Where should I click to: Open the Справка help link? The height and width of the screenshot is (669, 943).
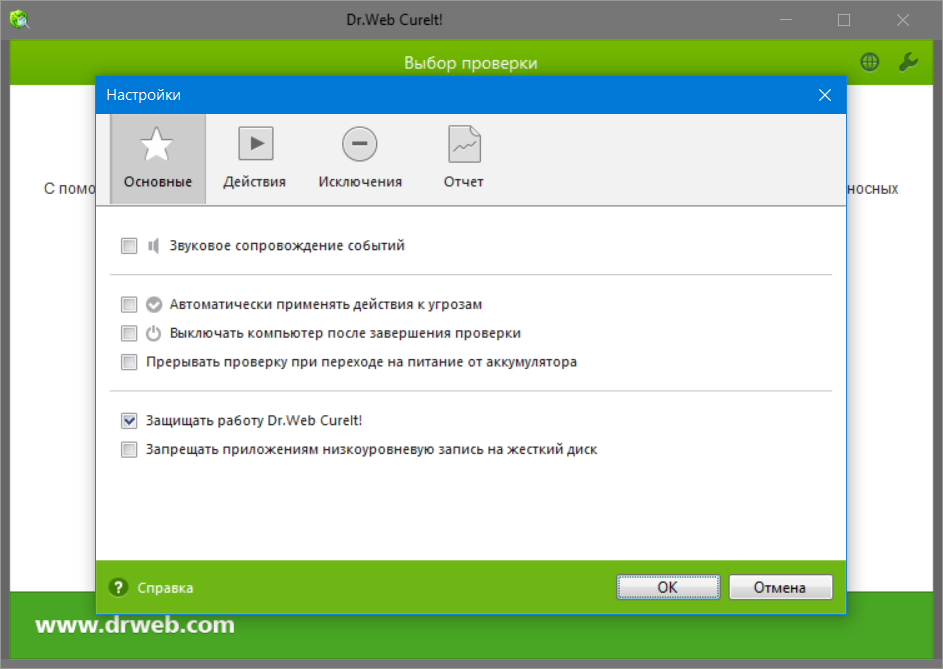click(165, 588)
